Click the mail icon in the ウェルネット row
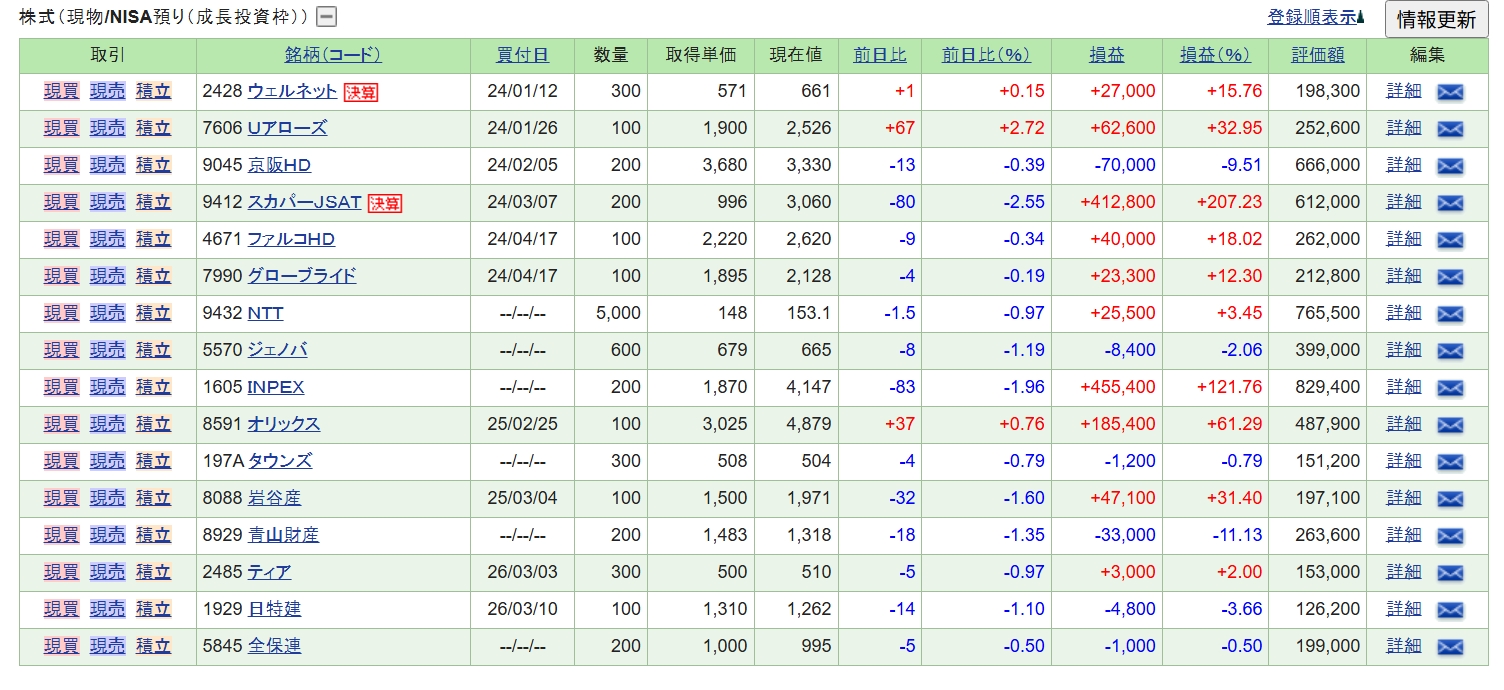This screenshot has height=690, width=1504. pyautogui.click(x=1449, y=92)
